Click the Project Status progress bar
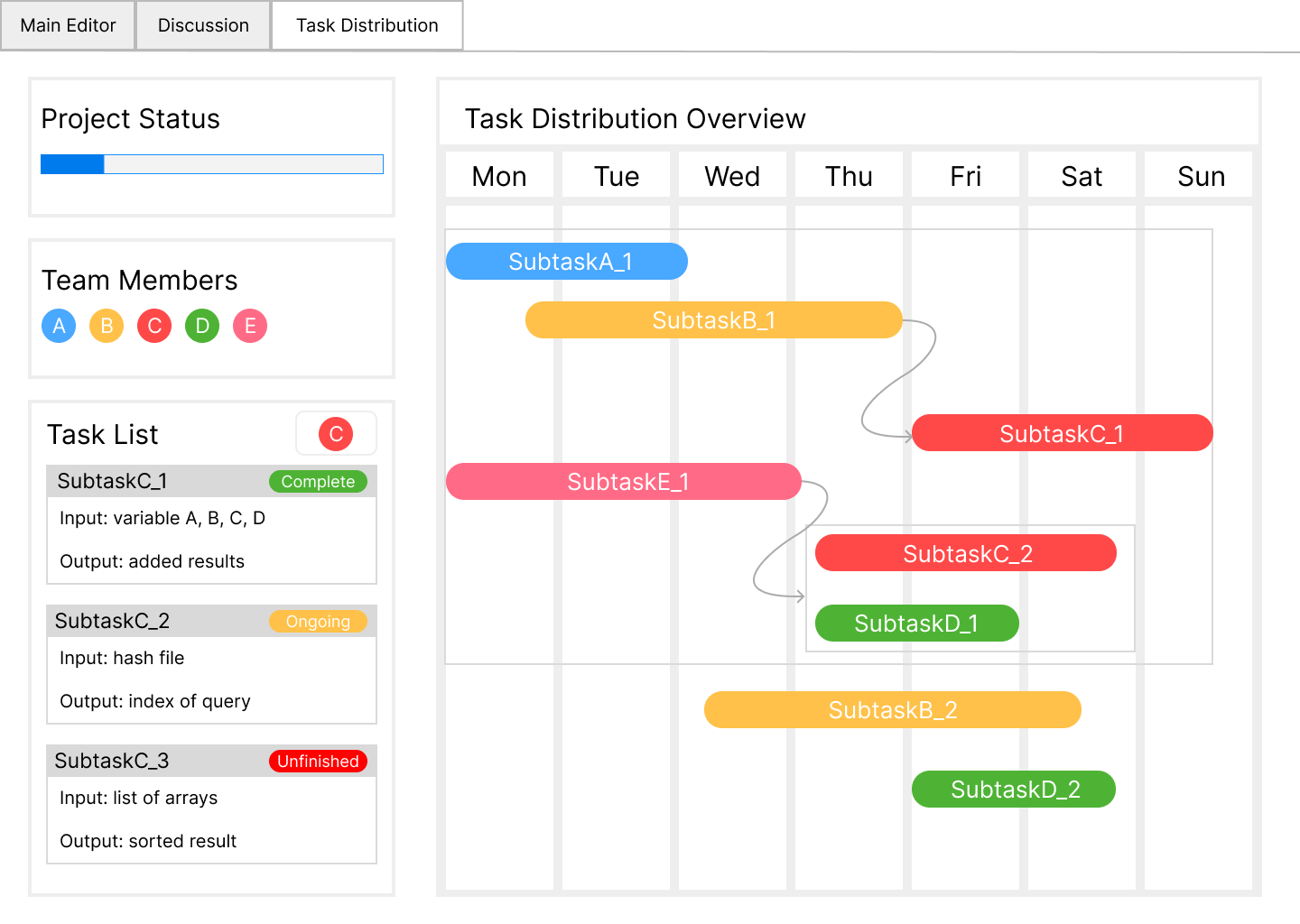Screen dimensions: 1300x924 (212, 164)
